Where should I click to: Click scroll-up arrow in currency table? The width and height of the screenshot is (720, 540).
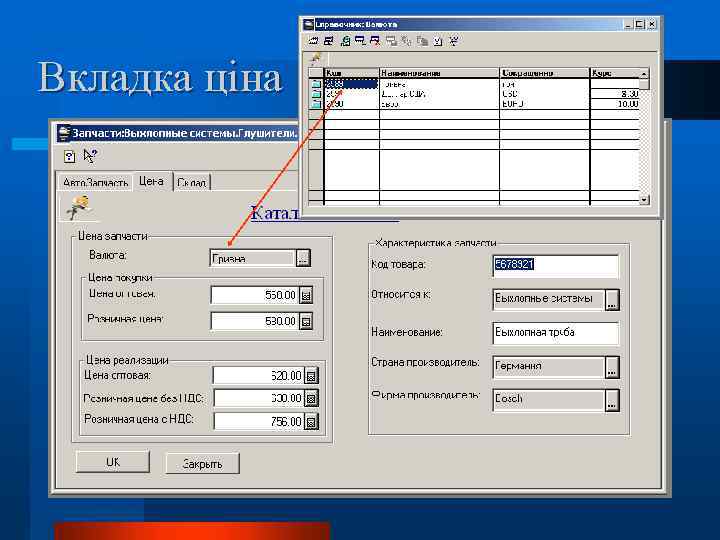[x=644, y=73]
